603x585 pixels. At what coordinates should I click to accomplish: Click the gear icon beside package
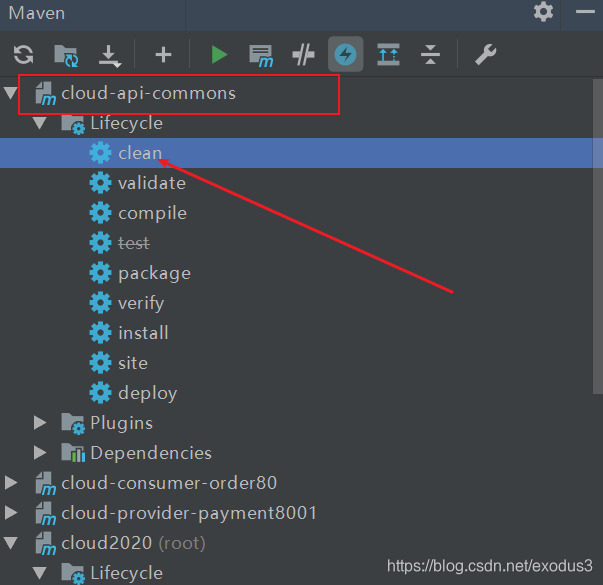pos(100,273)
